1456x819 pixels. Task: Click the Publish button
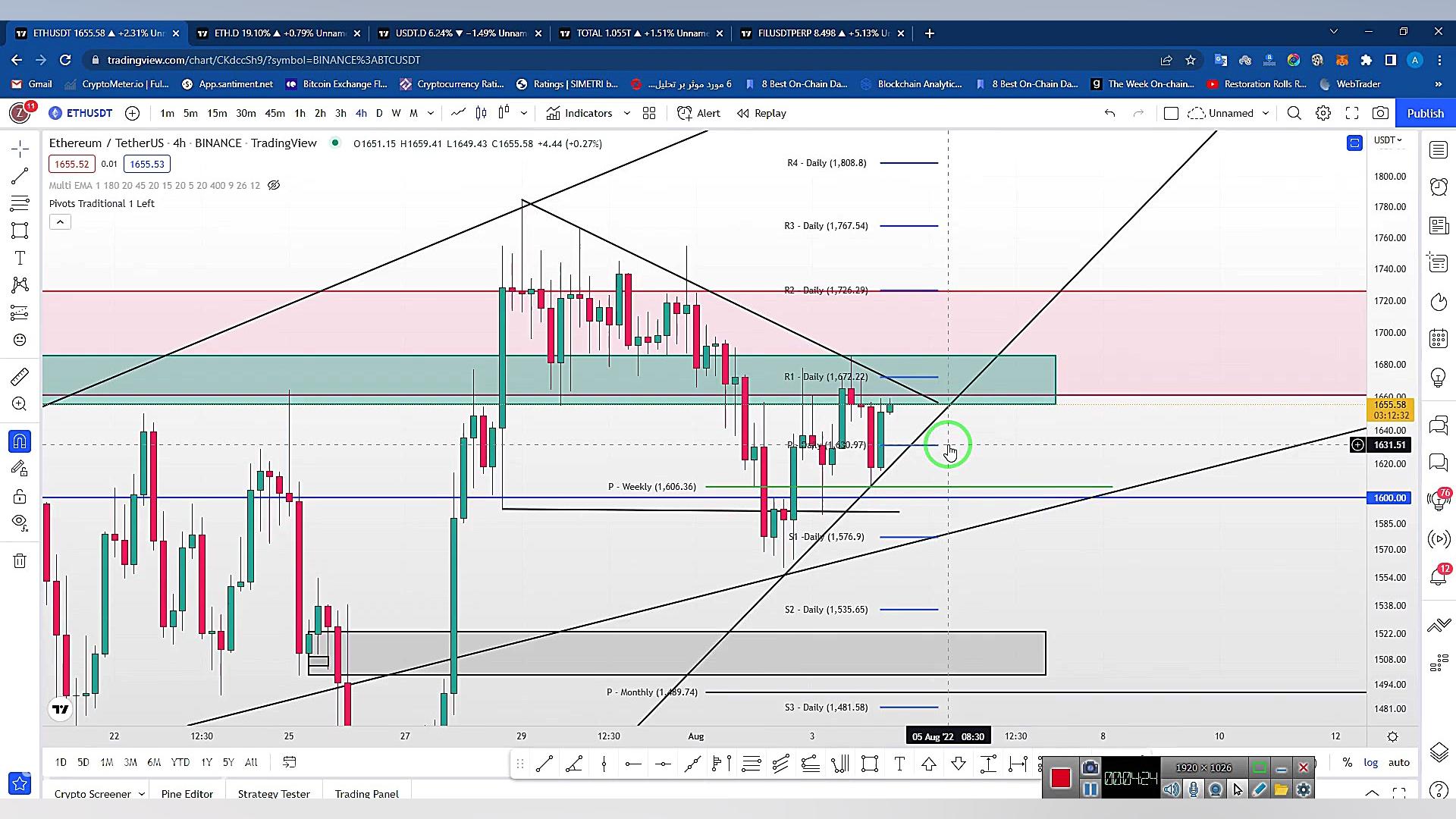coord(1425,113)
